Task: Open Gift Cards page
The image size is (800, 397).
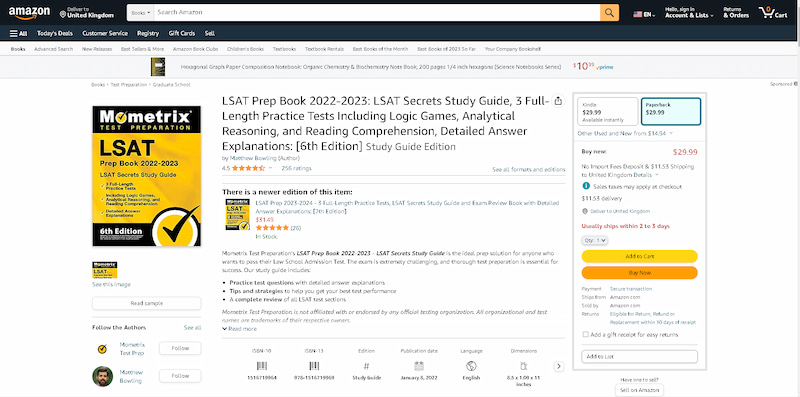Action: point(182,34)
